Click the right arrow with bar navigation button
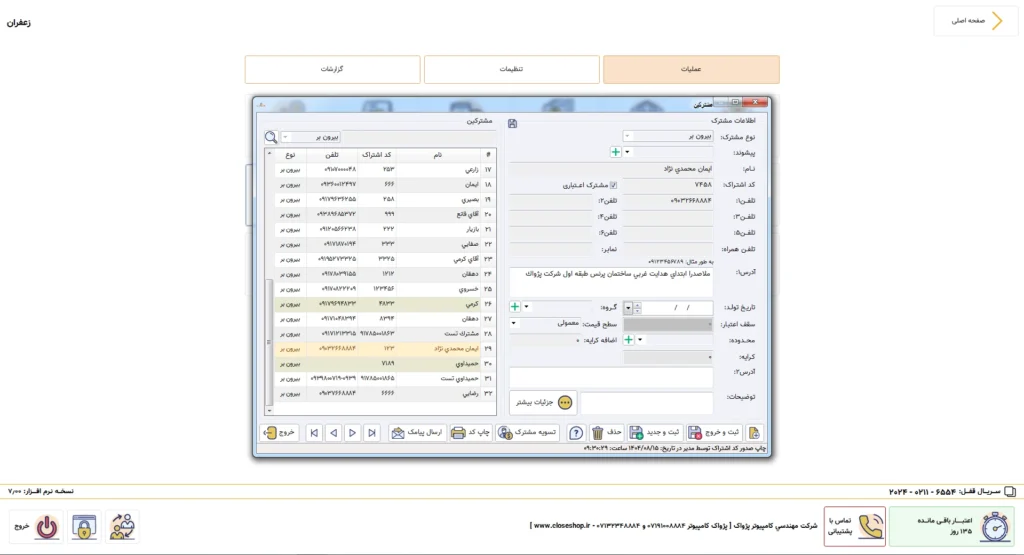Screen dimensions: 1024x555 coord(372,433)
